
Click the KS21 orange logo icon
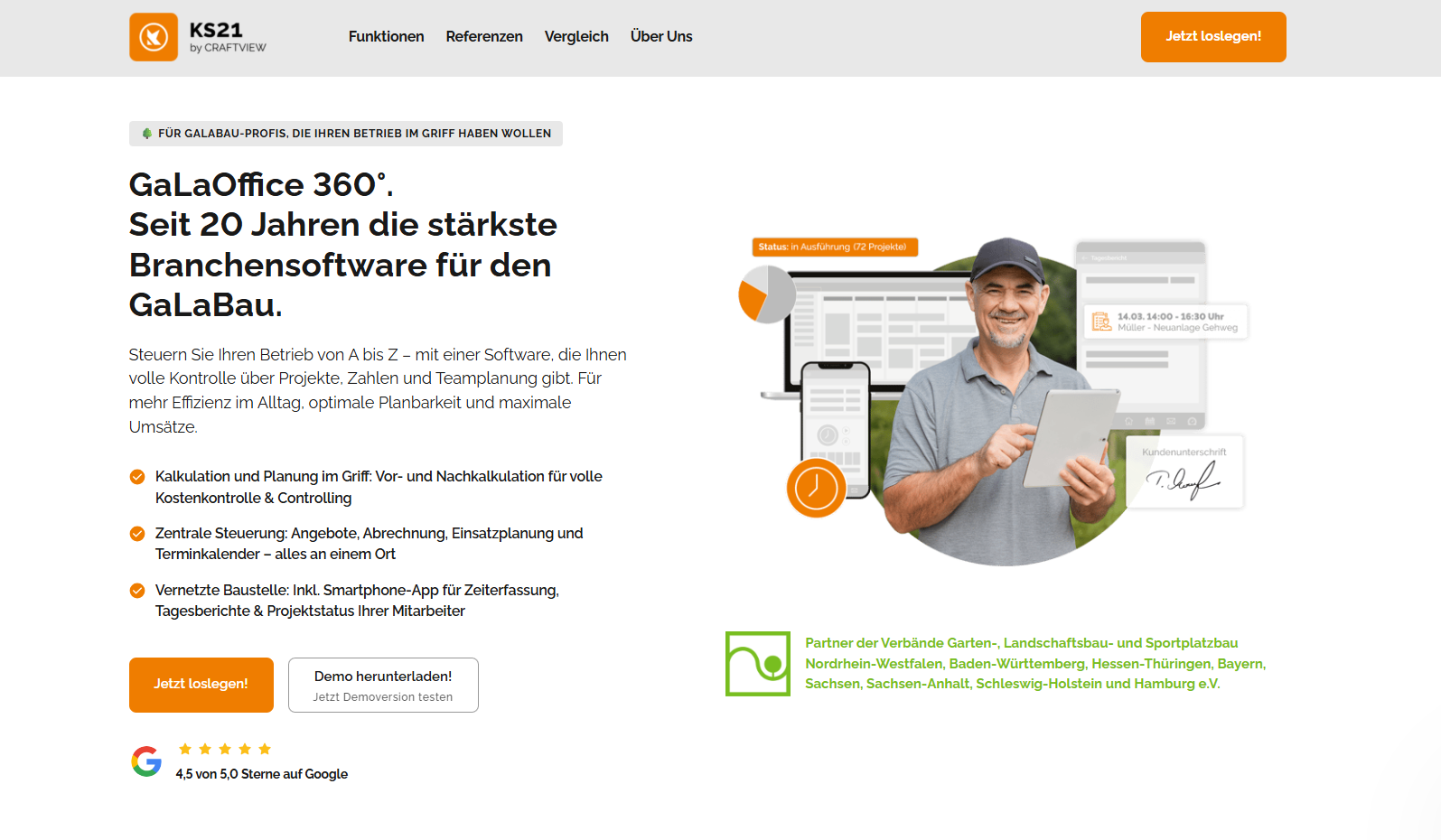154,37
